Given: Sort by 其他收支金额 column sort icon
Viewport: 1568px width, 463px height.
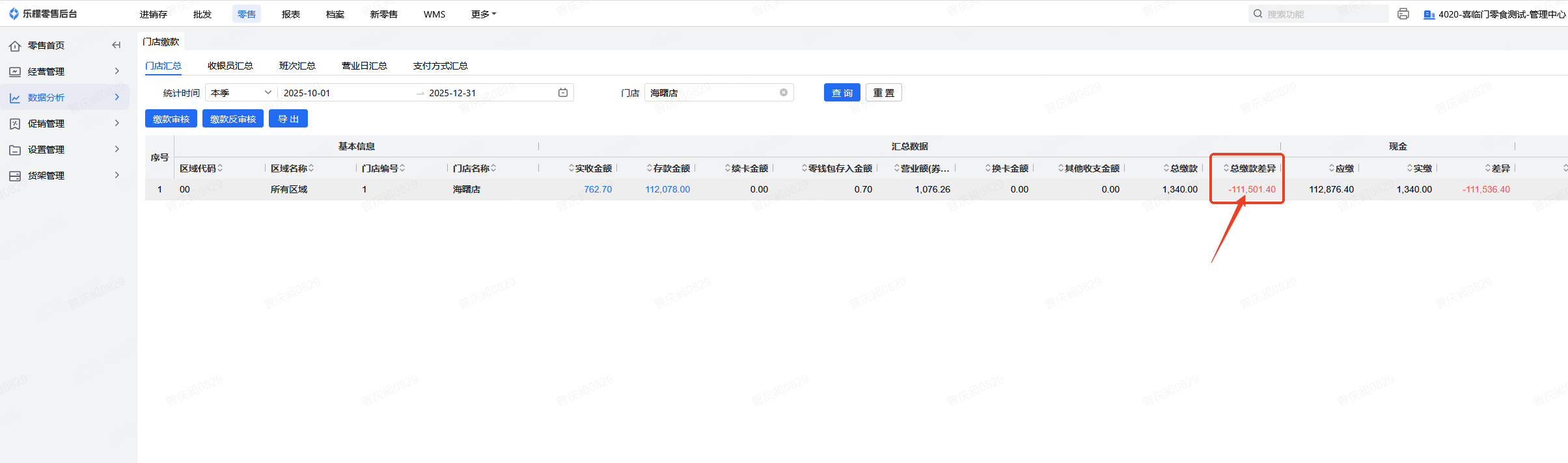Looking at the screenshot, I should (1061, 168).
